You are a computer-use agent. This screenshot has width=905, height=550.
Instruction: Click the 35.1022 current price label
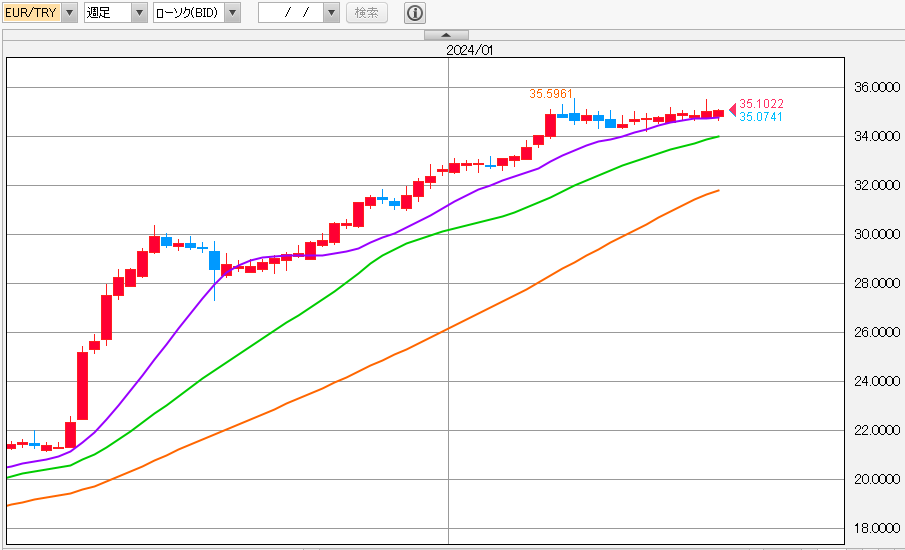761,104
